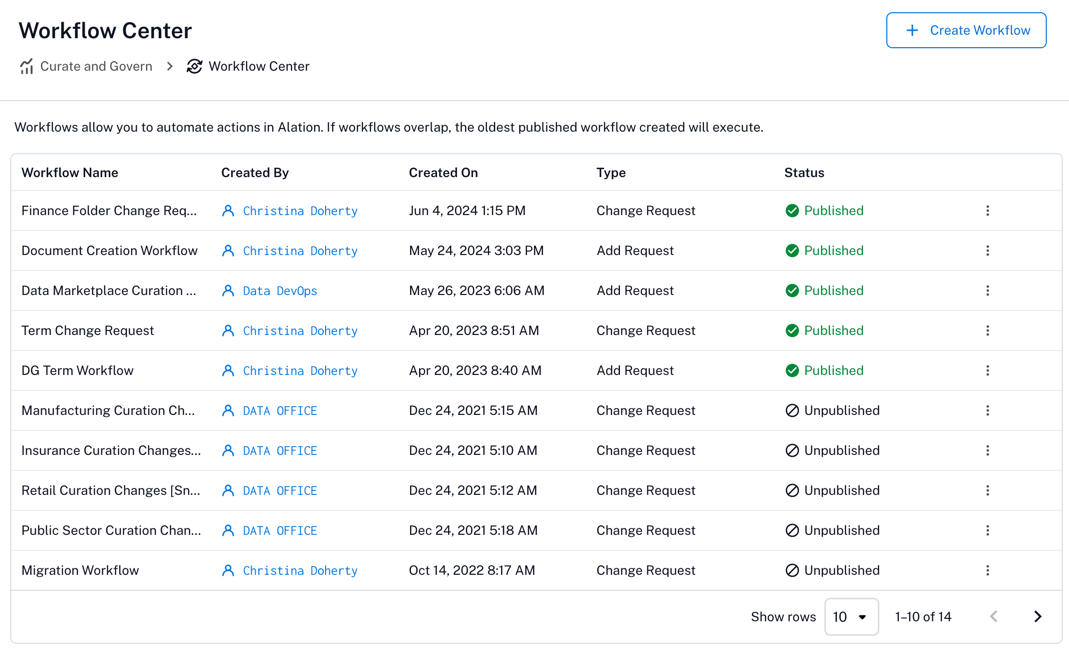Open kebab menu for Migration Workflow row
Viewport: 1069px width, 660px height.
click(x=987, y=571)
